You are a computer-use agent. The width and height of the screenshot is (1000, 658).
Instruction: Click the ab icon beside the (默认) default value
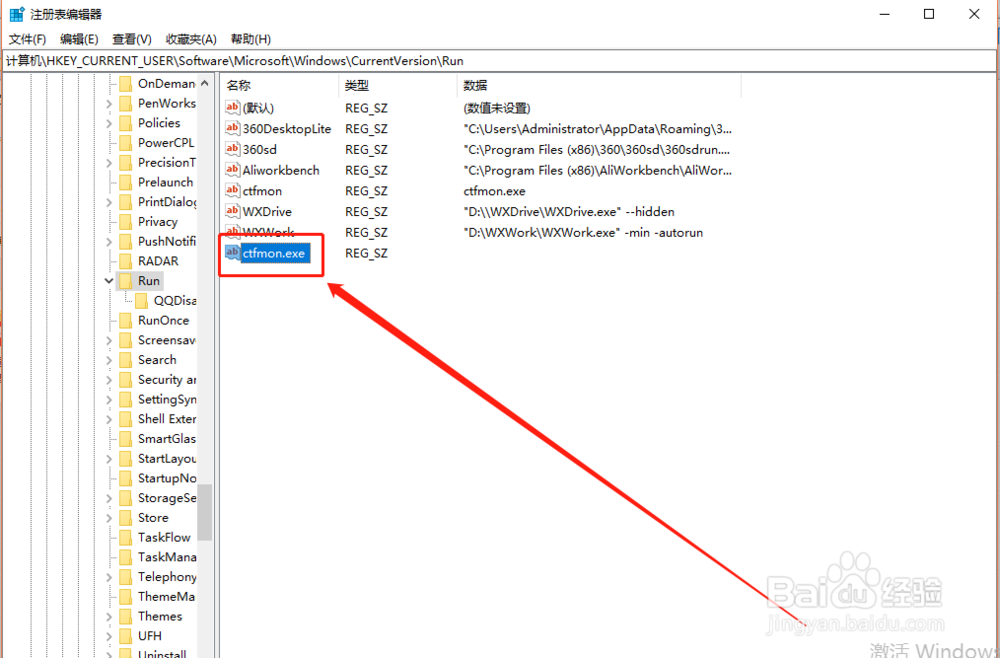click(x=232, y=107)
